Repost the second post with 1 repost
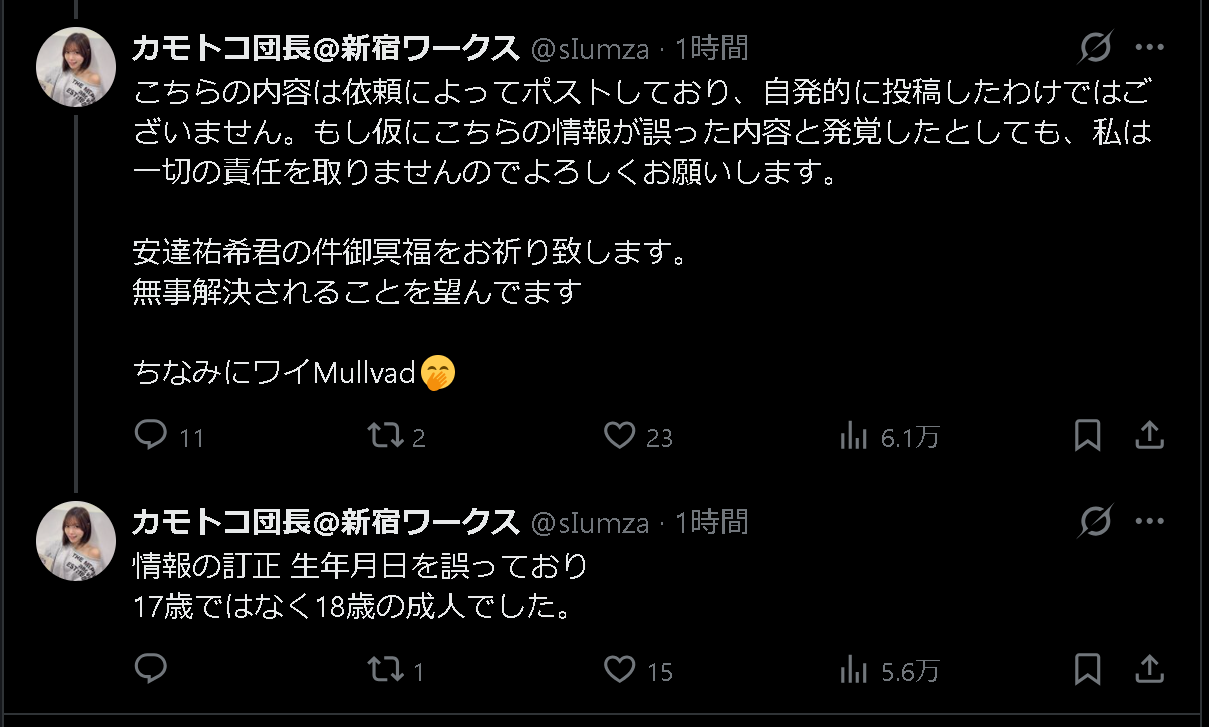Viewport: 1209px width, 727px height. (380, 669)
